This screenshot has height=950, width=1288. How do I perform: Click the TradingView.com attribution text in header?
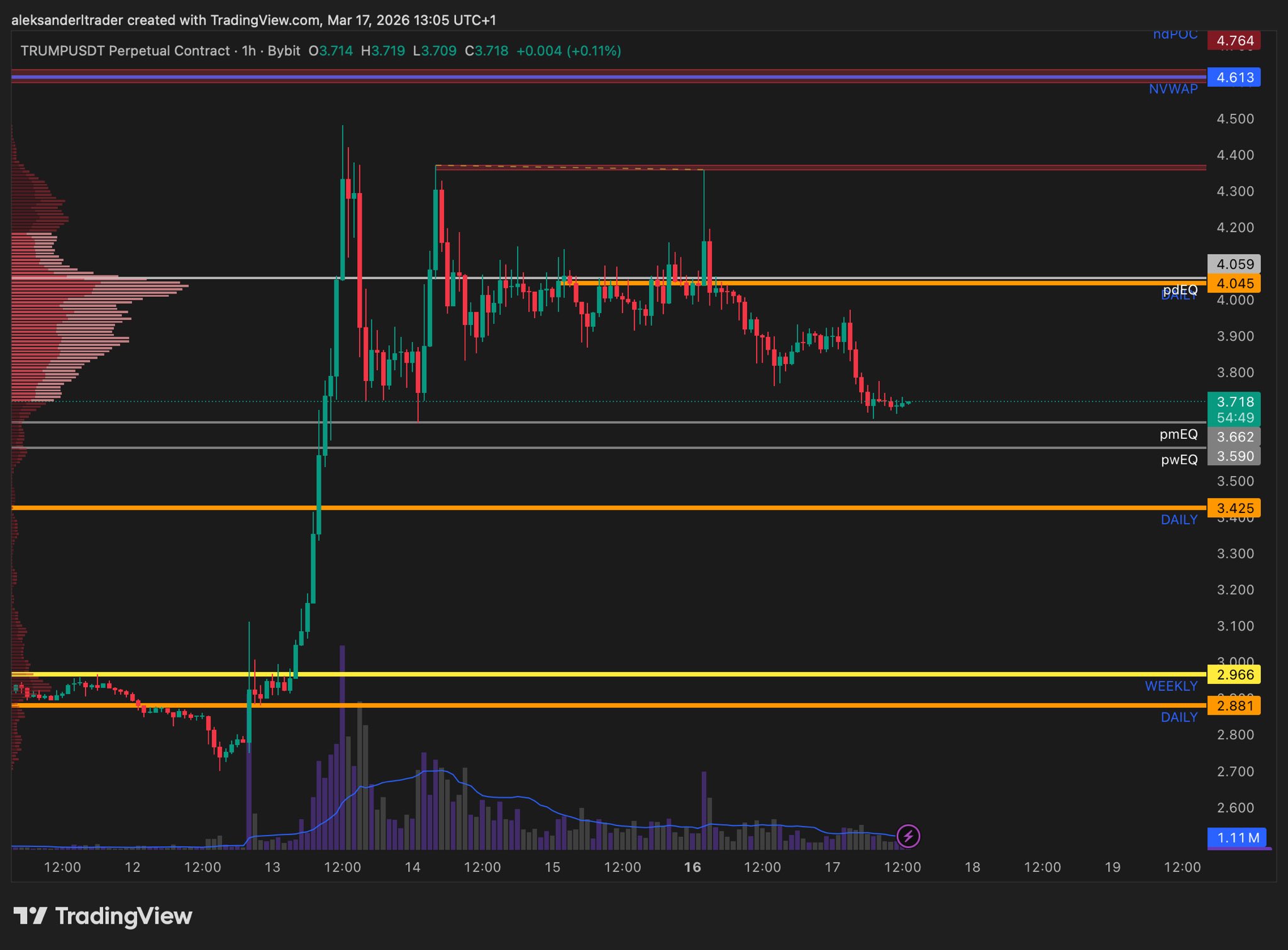265,20
